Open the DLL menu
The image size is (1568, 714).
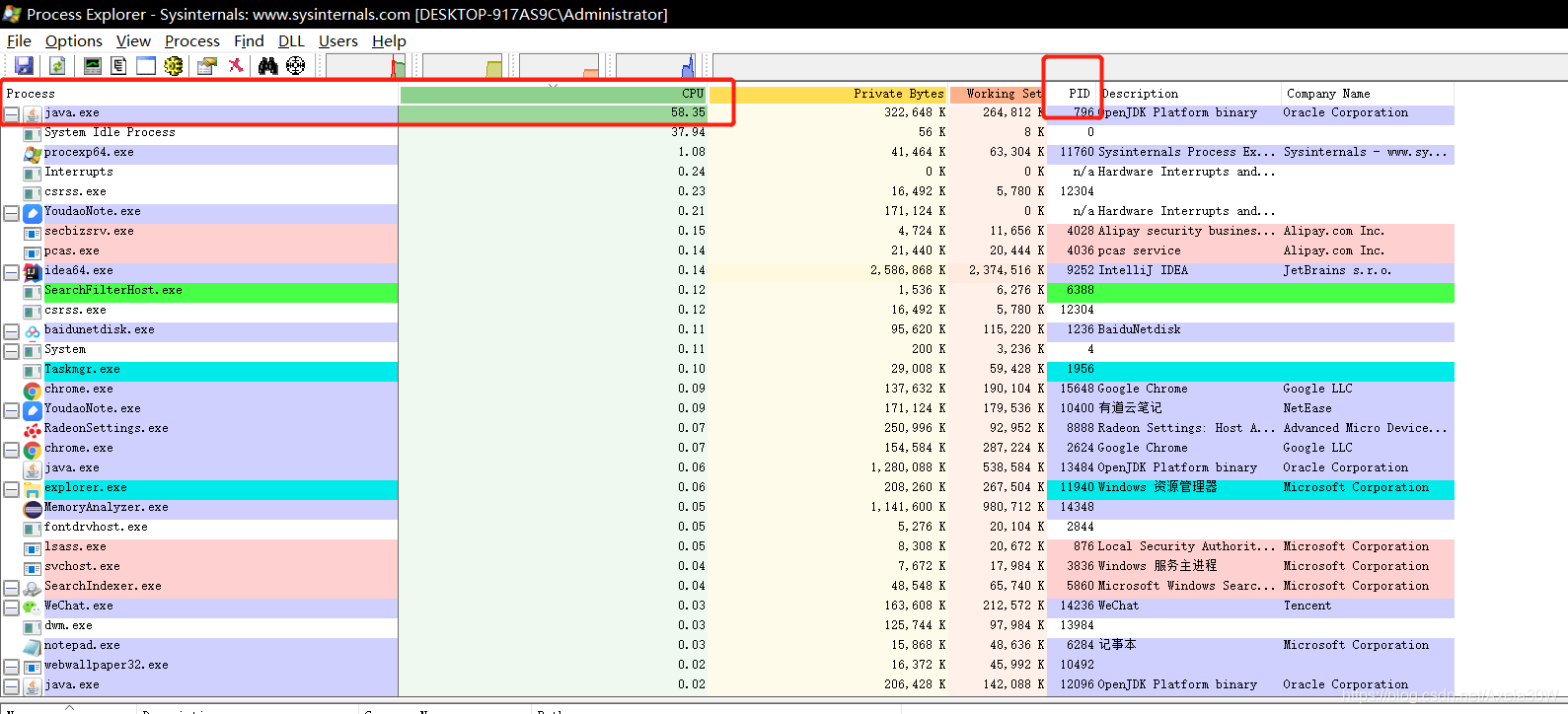tap(291, 41)
